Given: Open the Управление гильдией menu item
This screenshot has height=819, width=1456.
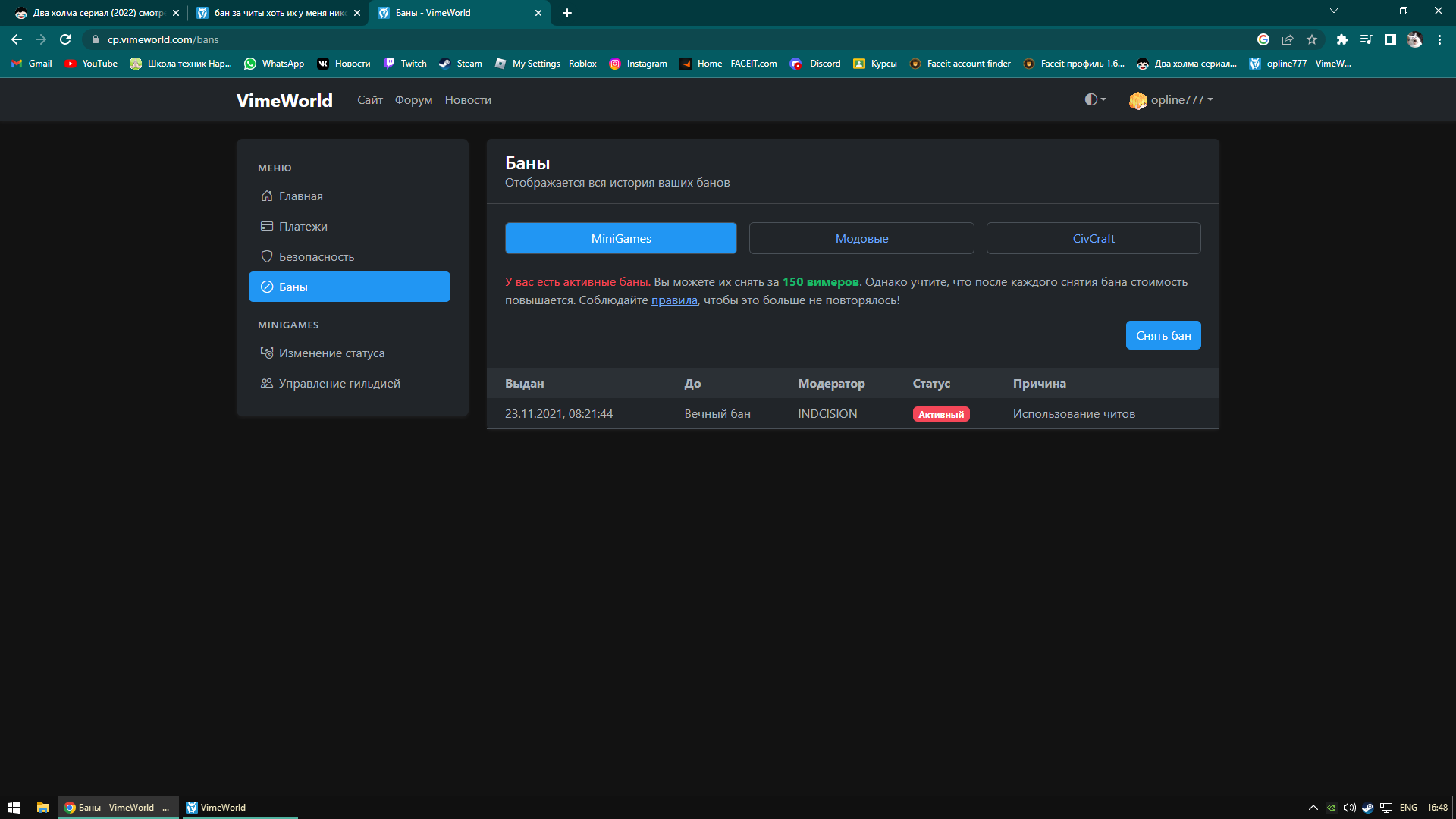Looking at the screenshot, I should [339, 383].
